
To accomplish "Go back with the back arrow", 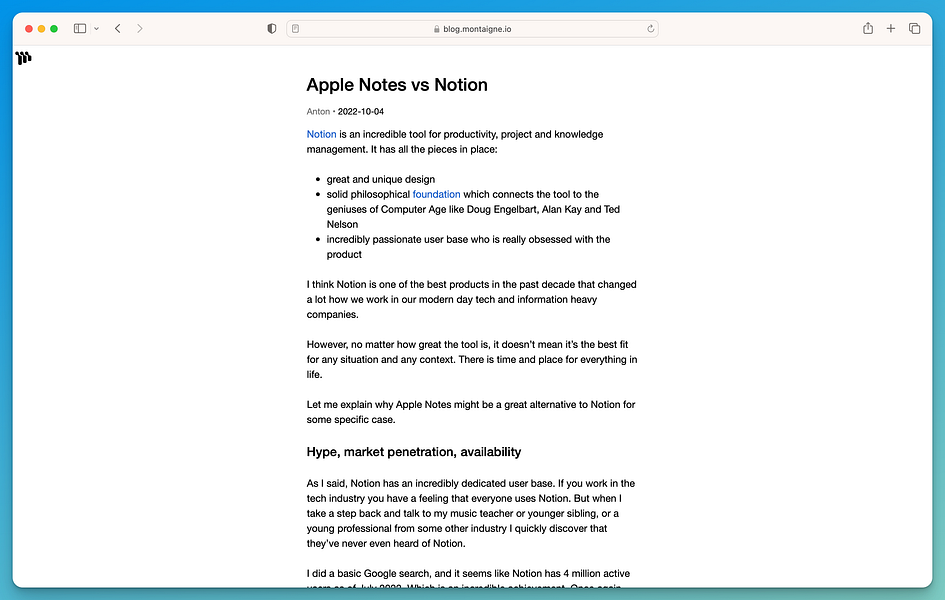I will pos(118,28).
